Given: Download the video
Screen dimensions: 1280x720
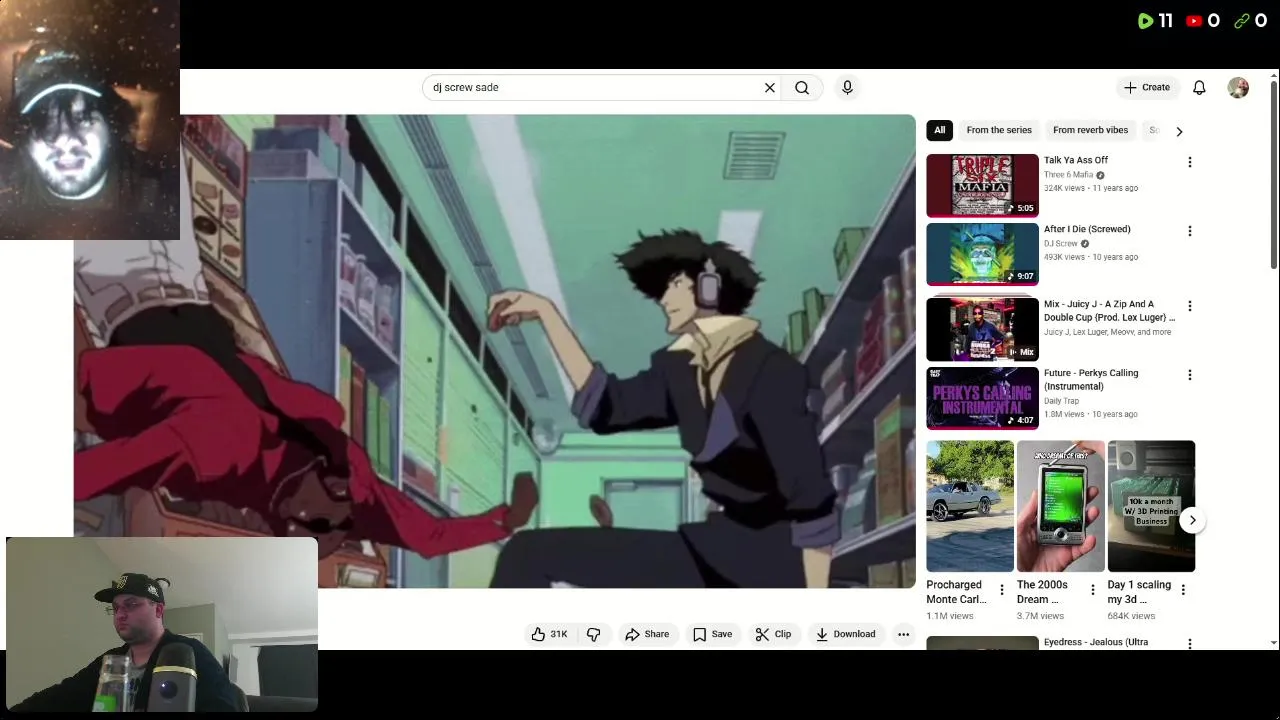Looking at the screenshot, I should 845,634.
